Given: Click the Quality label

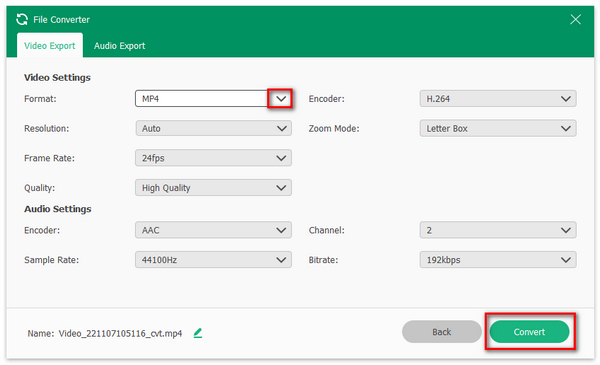Looking at the screenshot, I should click(x=39, y=188).
